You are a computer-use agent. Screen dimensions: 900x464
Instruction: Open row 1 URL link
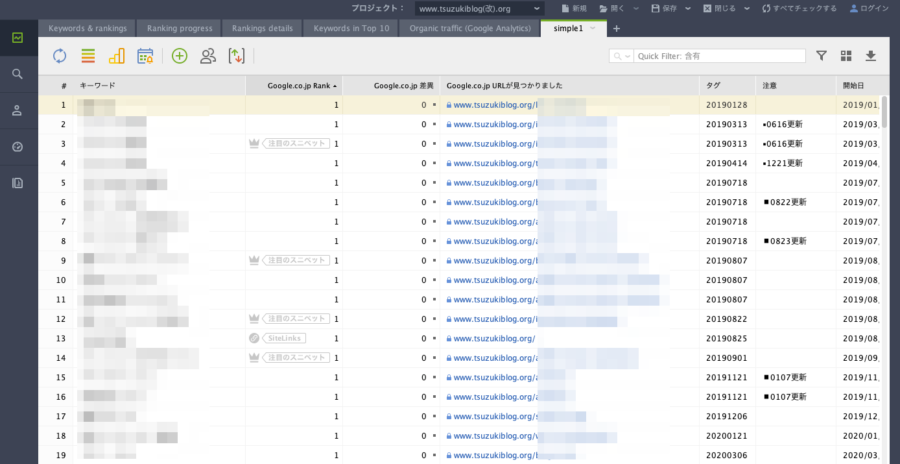[x=495, y=105]
